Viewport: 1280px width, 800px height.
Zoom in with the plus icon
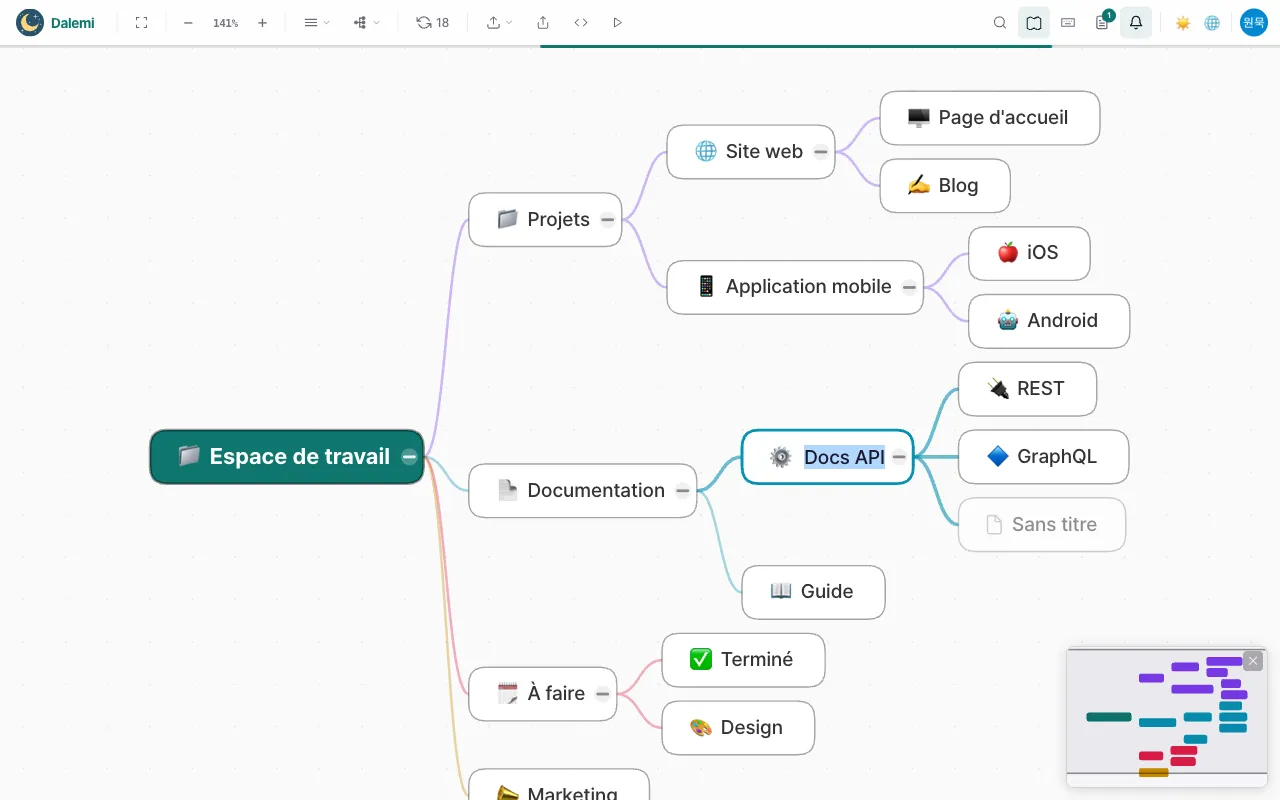262,22
